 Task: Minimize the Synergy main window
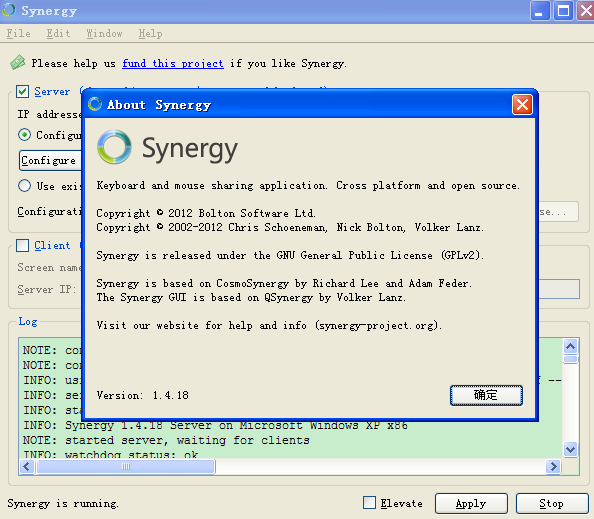[539, 10]
